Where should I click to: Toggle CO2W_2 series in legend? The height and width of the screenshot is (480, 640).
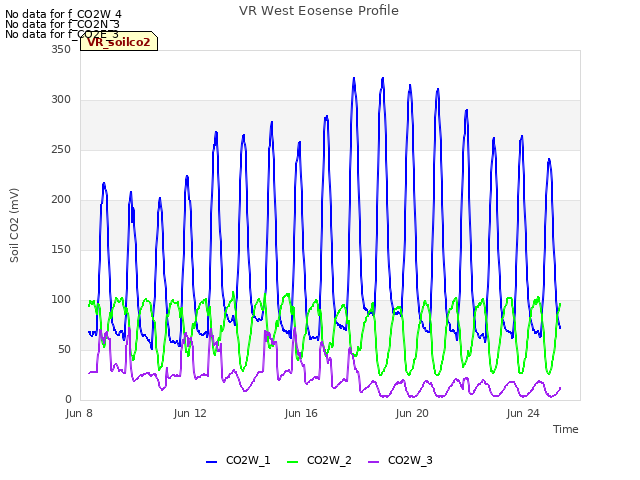pyautogui.click(x=319, y=460)
